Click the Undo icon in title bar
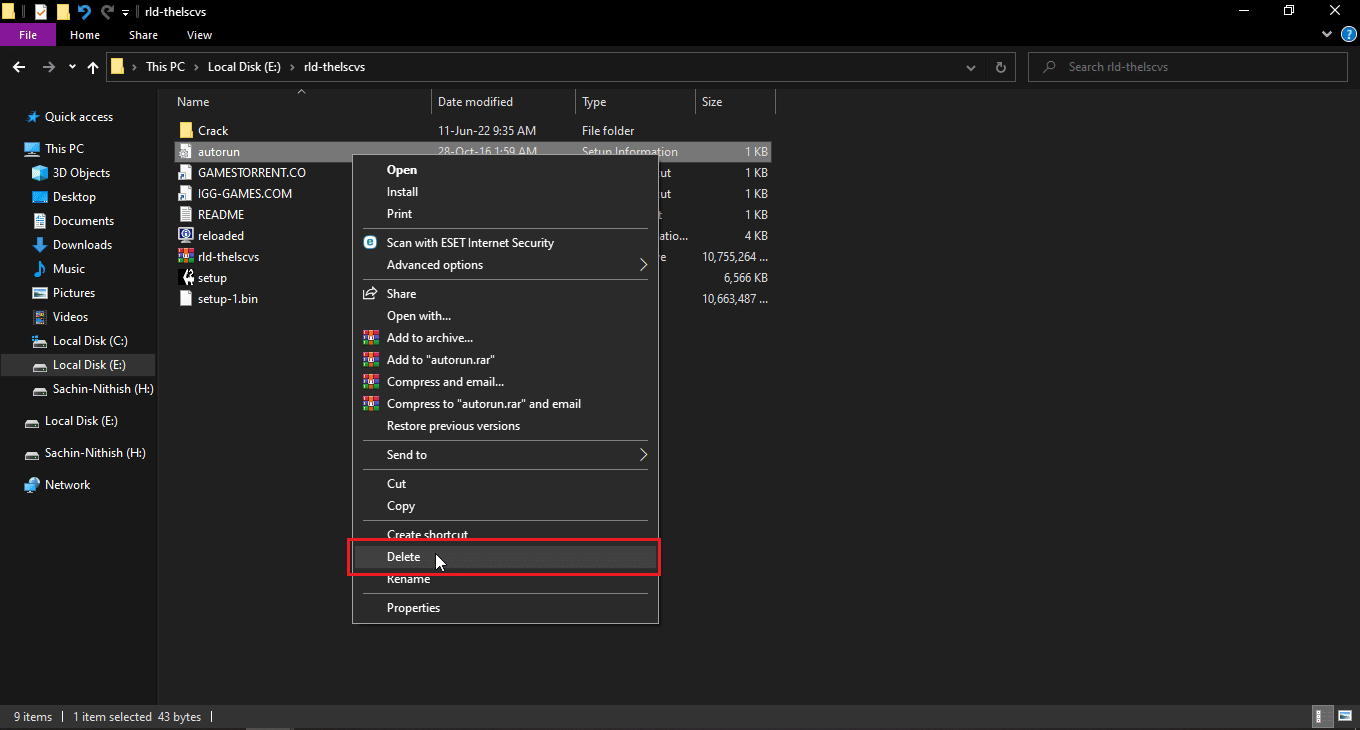Image resolution: width=1360 pixels, height=730 pixels. click(84, 12)
